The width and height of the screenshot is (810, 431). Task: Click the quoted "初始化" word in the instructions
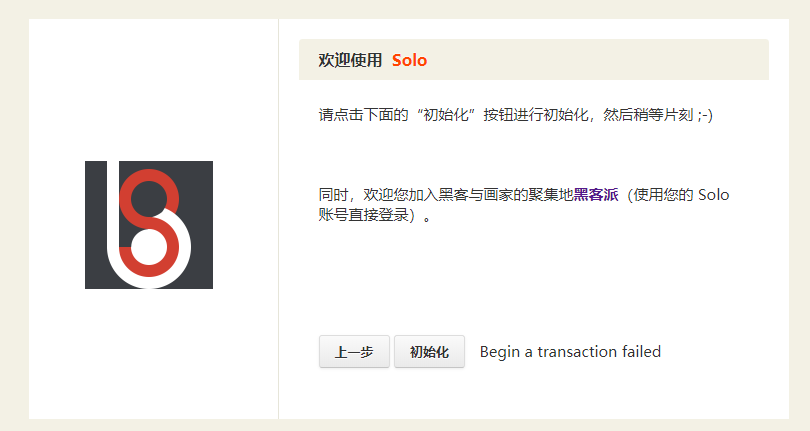pos(446,115)
